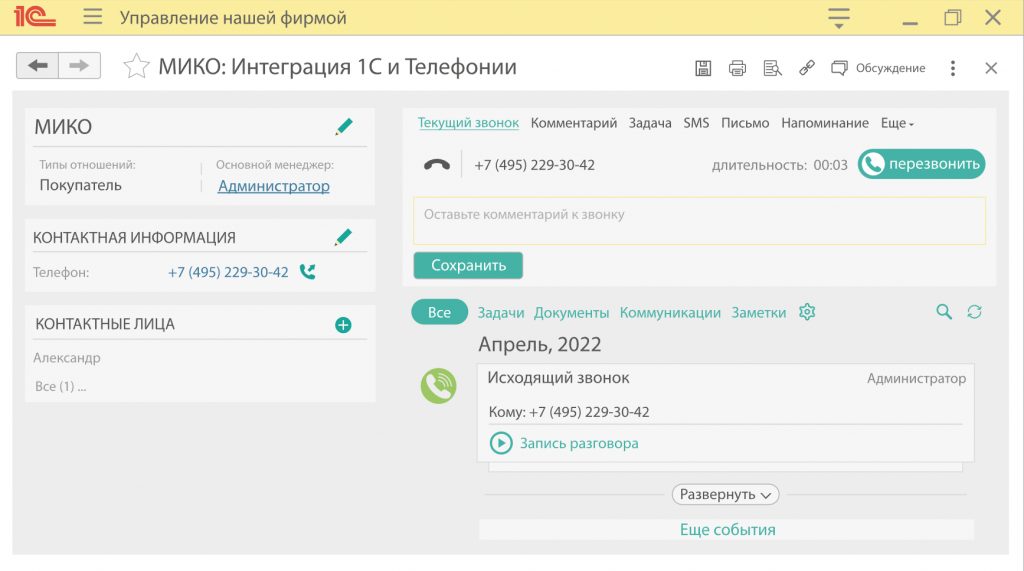Click the hang-up phone icon
Screen dimensions: 1024x571
click(437, 165)
